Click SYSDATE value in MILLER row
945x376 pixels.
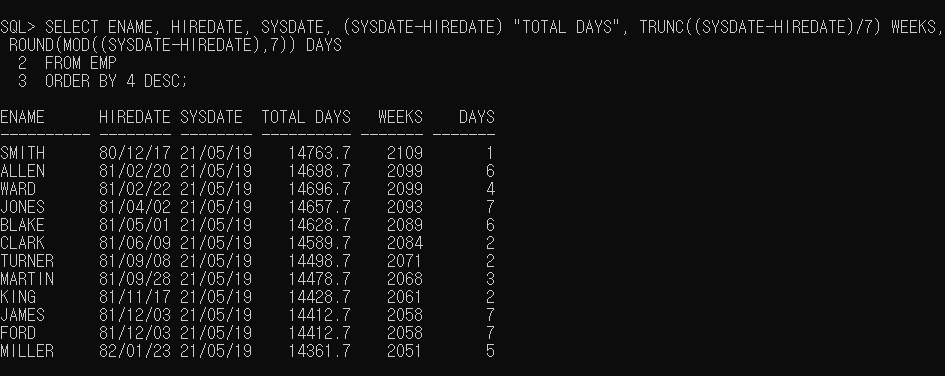click(216, 351)
